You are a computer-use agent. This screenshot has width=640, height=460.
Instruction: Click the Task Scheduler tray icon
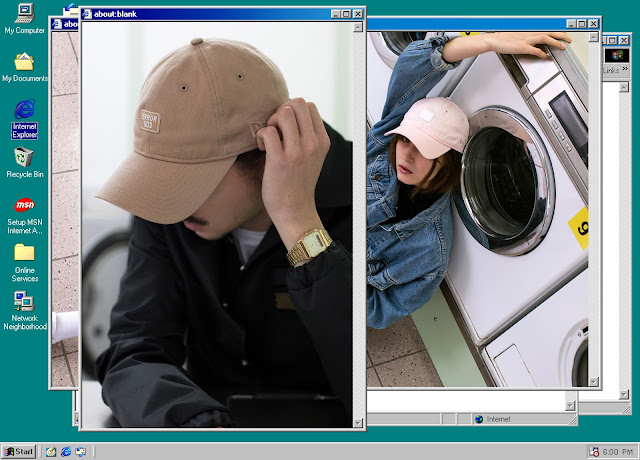click(594, 452)
